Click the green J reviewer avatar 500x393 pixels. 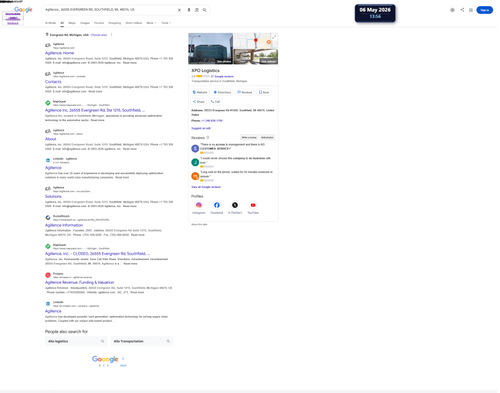click(x=195, y=162)
